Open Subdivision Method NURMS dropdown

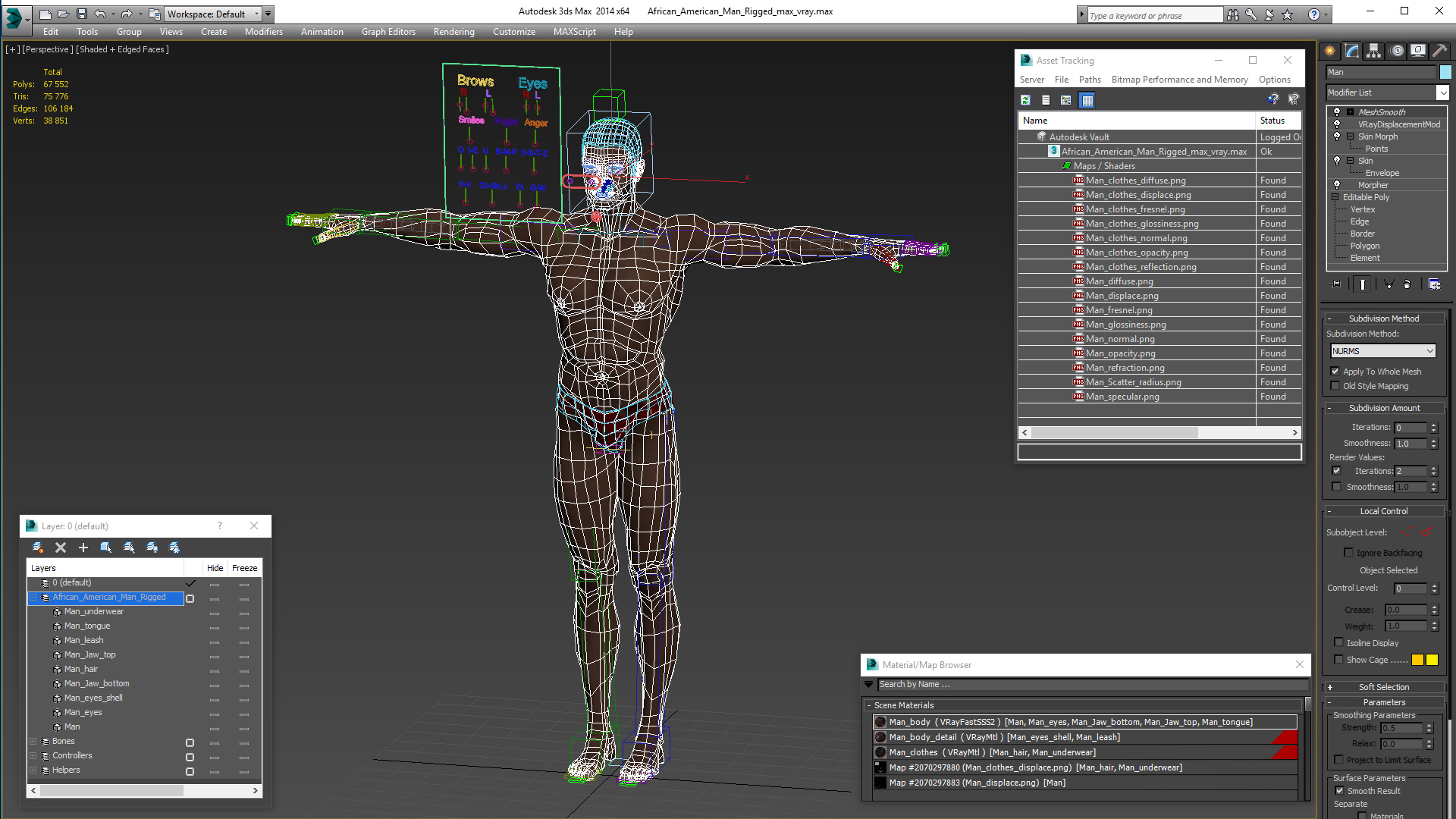pyautogui.click(x=1383, y=351)
